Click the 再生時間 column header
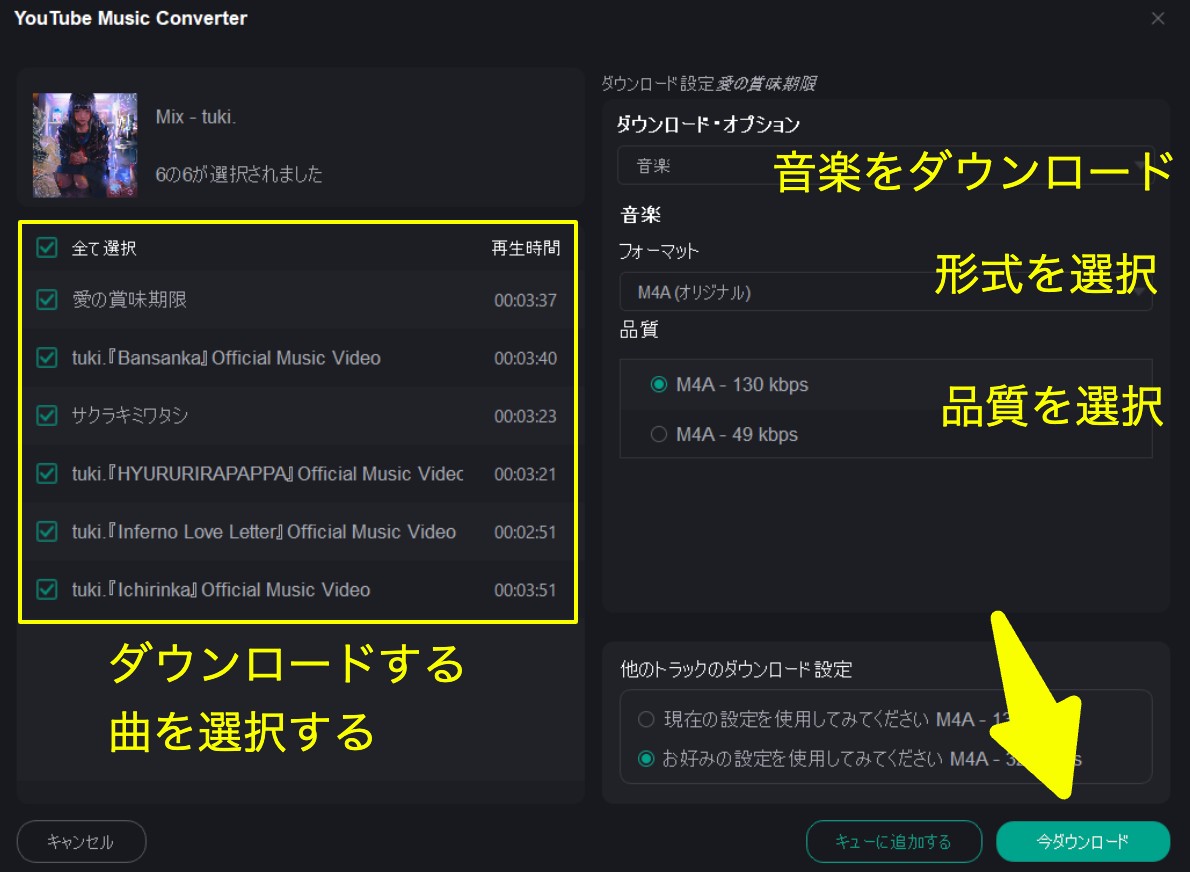Screen dimensions: 1190x872 coord(525,248)
